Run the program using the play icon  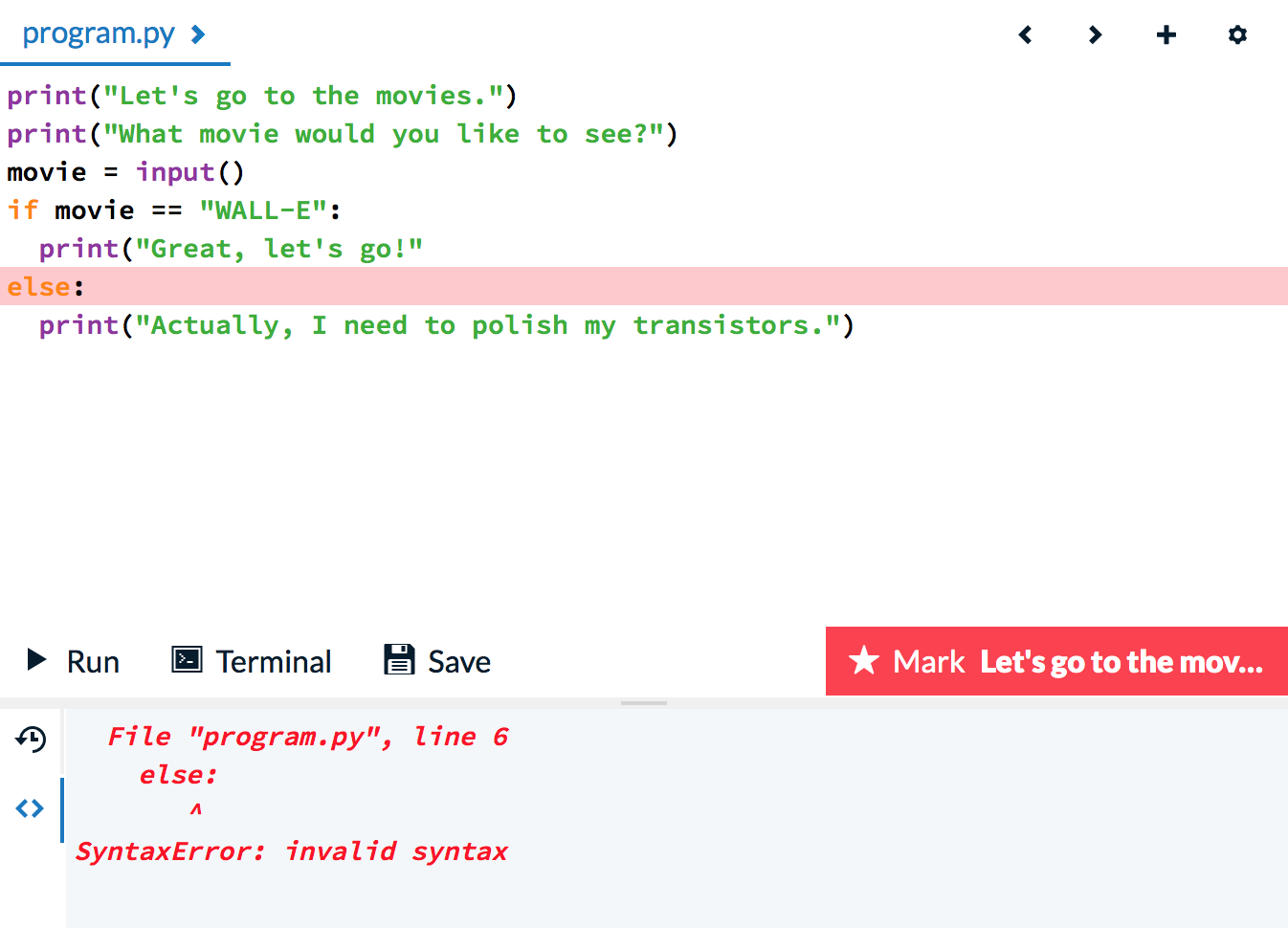coord(36,660)
